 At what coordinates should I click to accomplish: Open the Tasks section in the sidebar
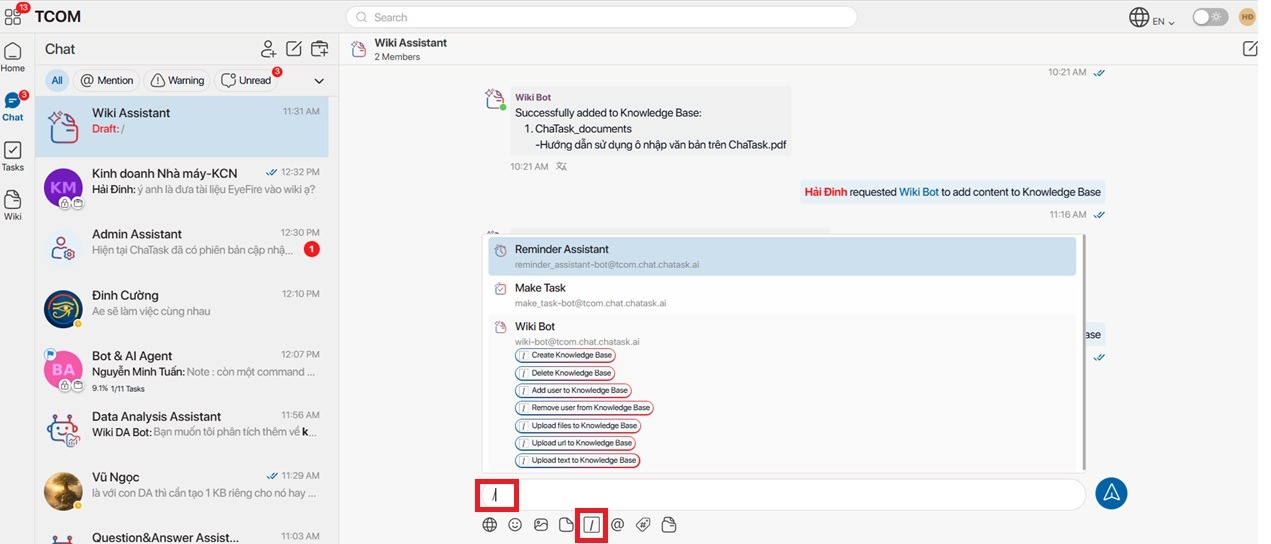13,157
